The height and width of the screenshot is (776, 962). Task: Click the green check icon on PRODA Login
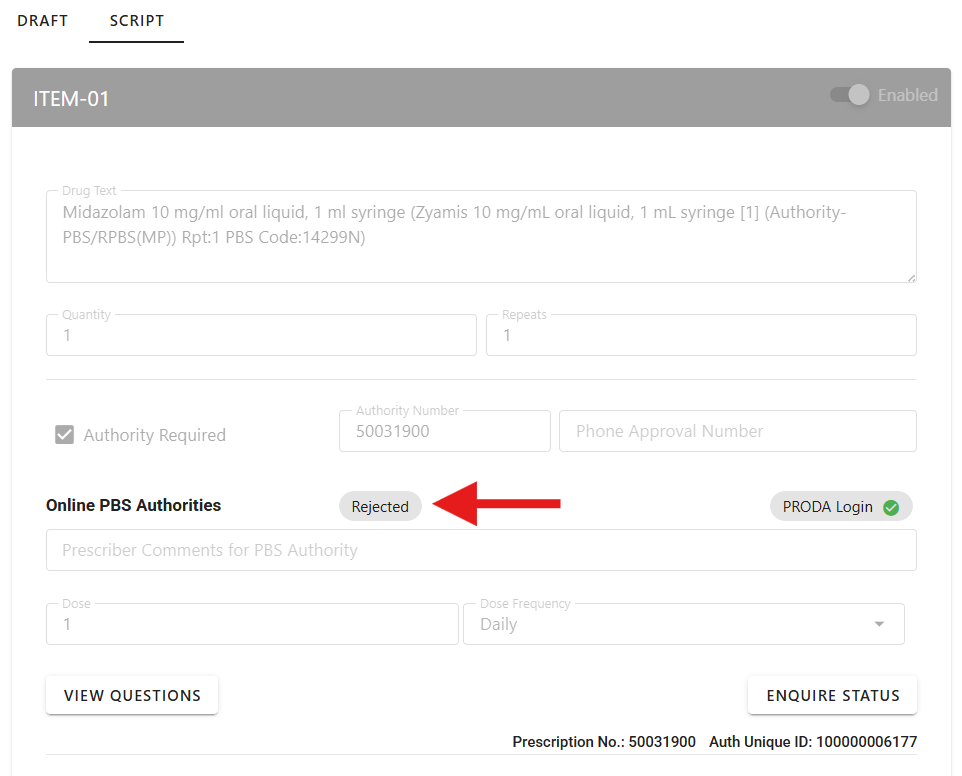[x=891, y=507]
